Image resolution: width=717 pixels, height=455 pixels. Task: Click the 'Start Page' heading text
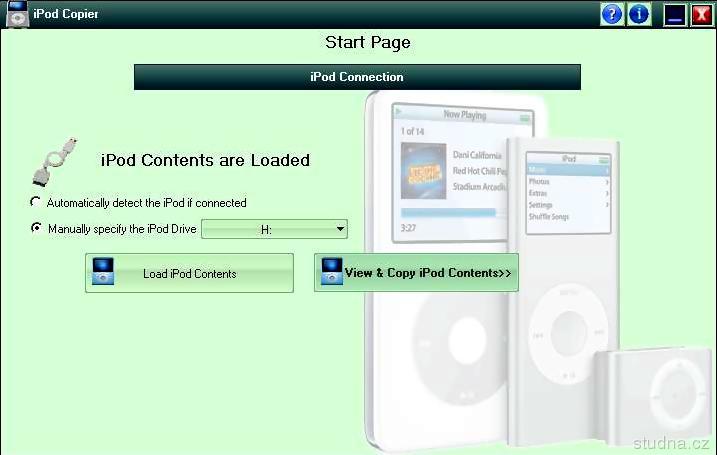pos(368,43)
